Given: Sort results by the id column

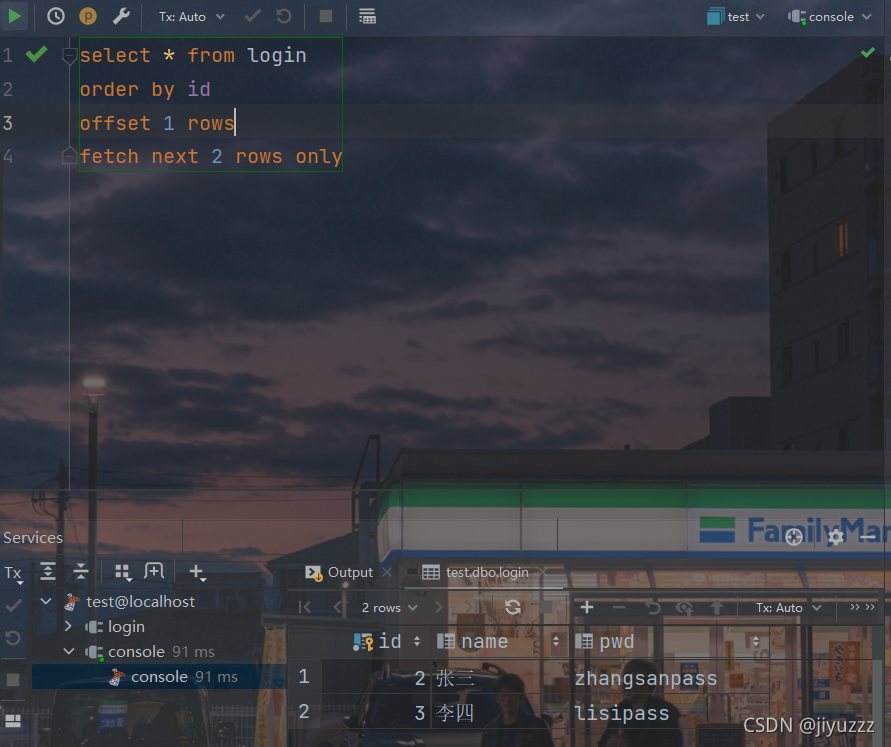Looking at the screenshot, I should 390,641.
